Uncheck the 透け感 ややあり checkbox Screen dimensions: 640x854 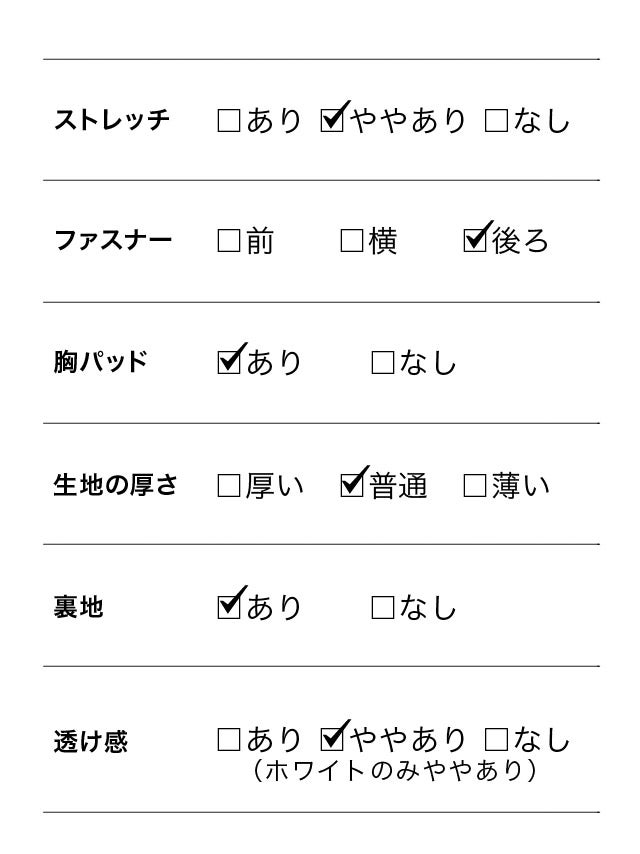[333, 740]
